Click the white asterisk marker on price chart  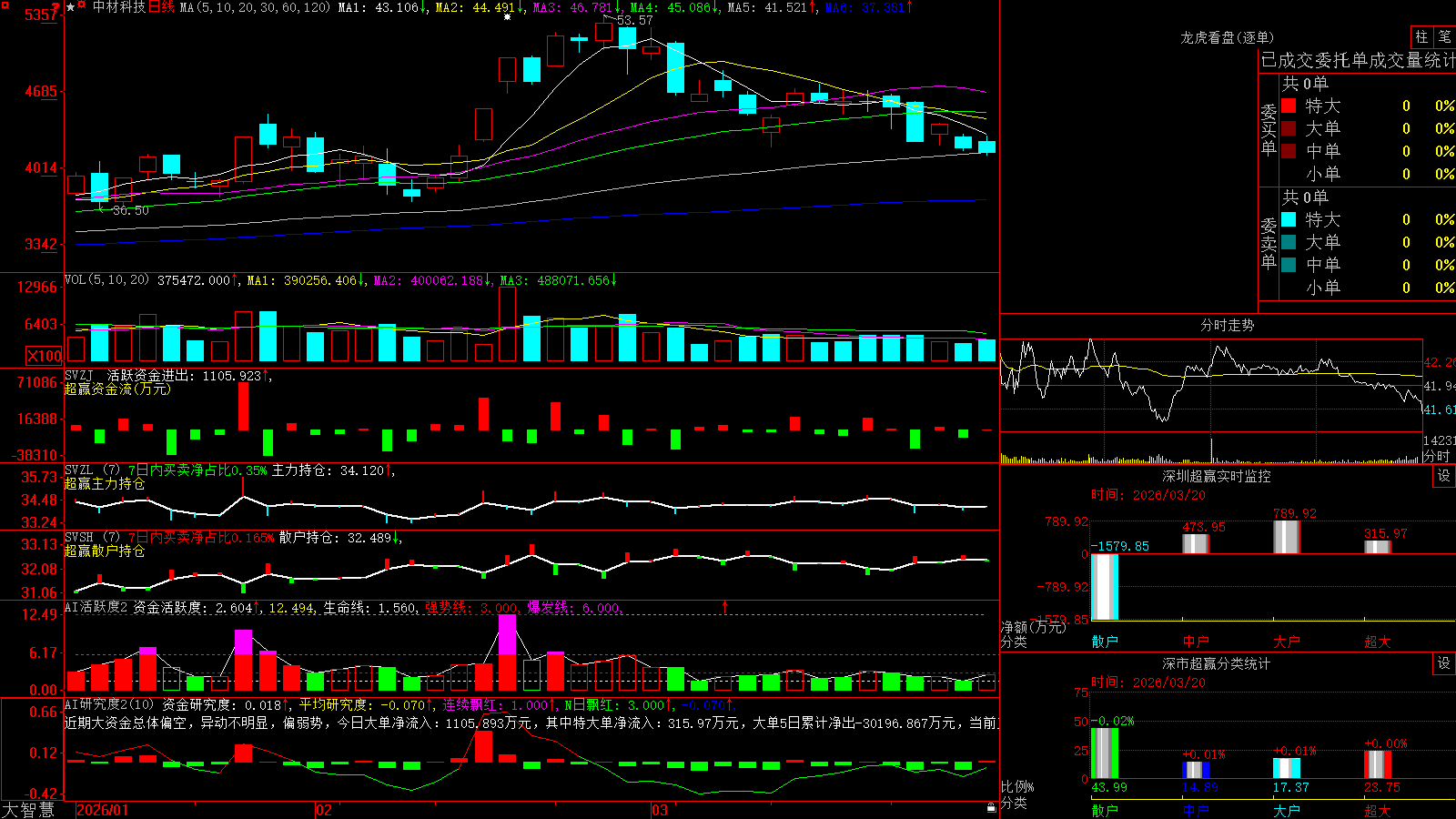507,16
